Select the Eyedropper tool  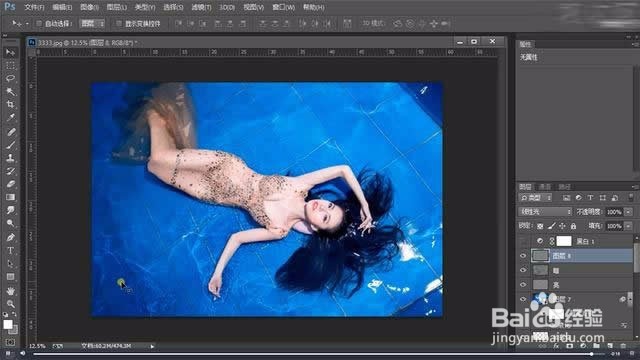coord(10,118)
